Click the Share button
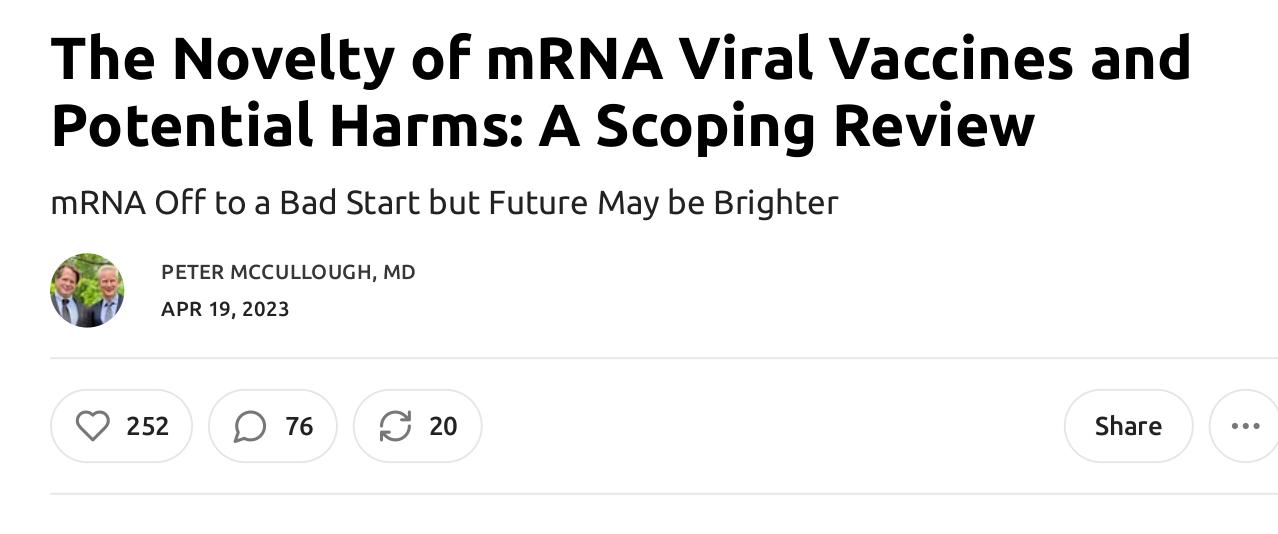Image resolution: width=1278 pixels, height=534 pixels. tap(1127, 426)
